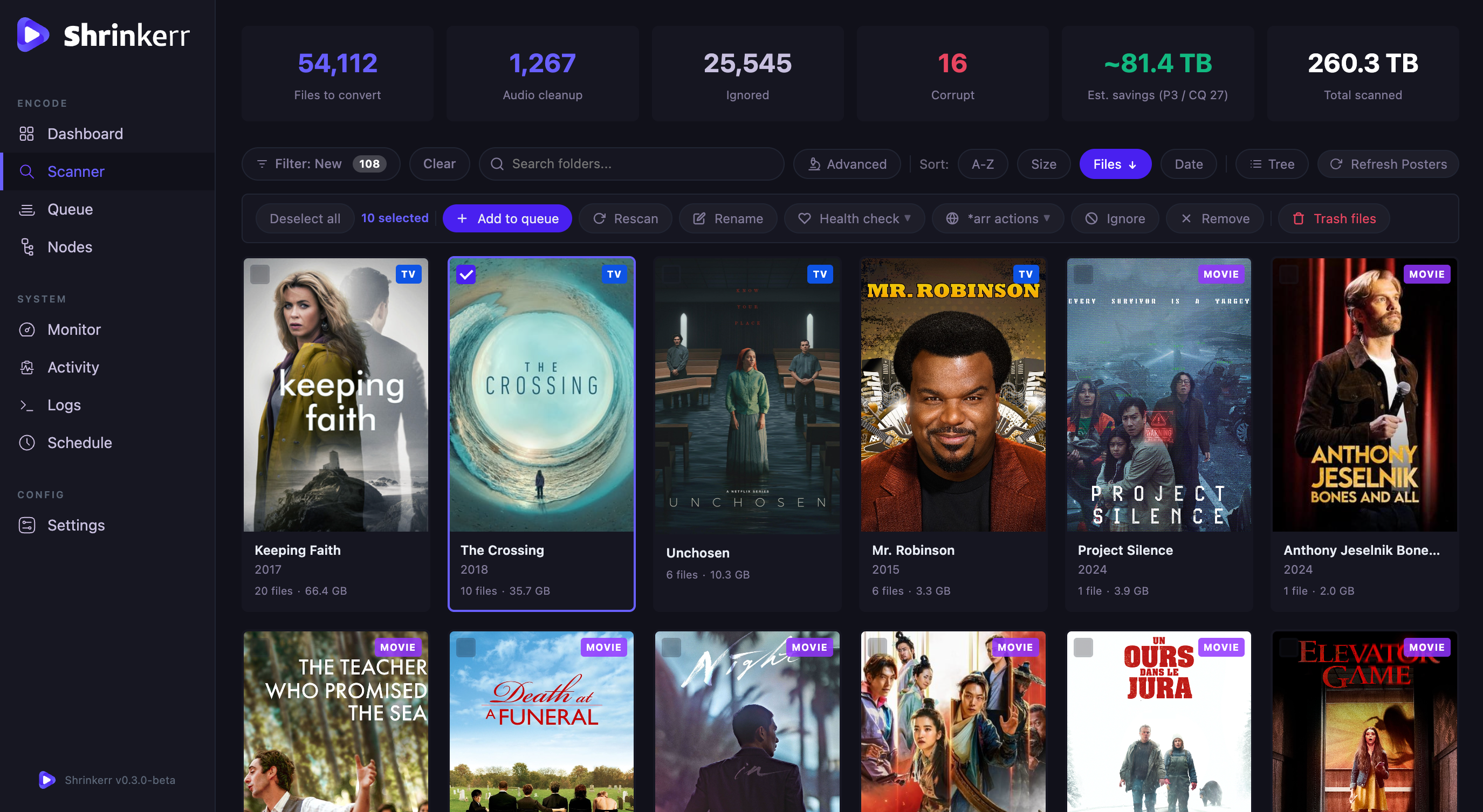Tick the Death at a Funeral checkbox

(x=466, y=648)
